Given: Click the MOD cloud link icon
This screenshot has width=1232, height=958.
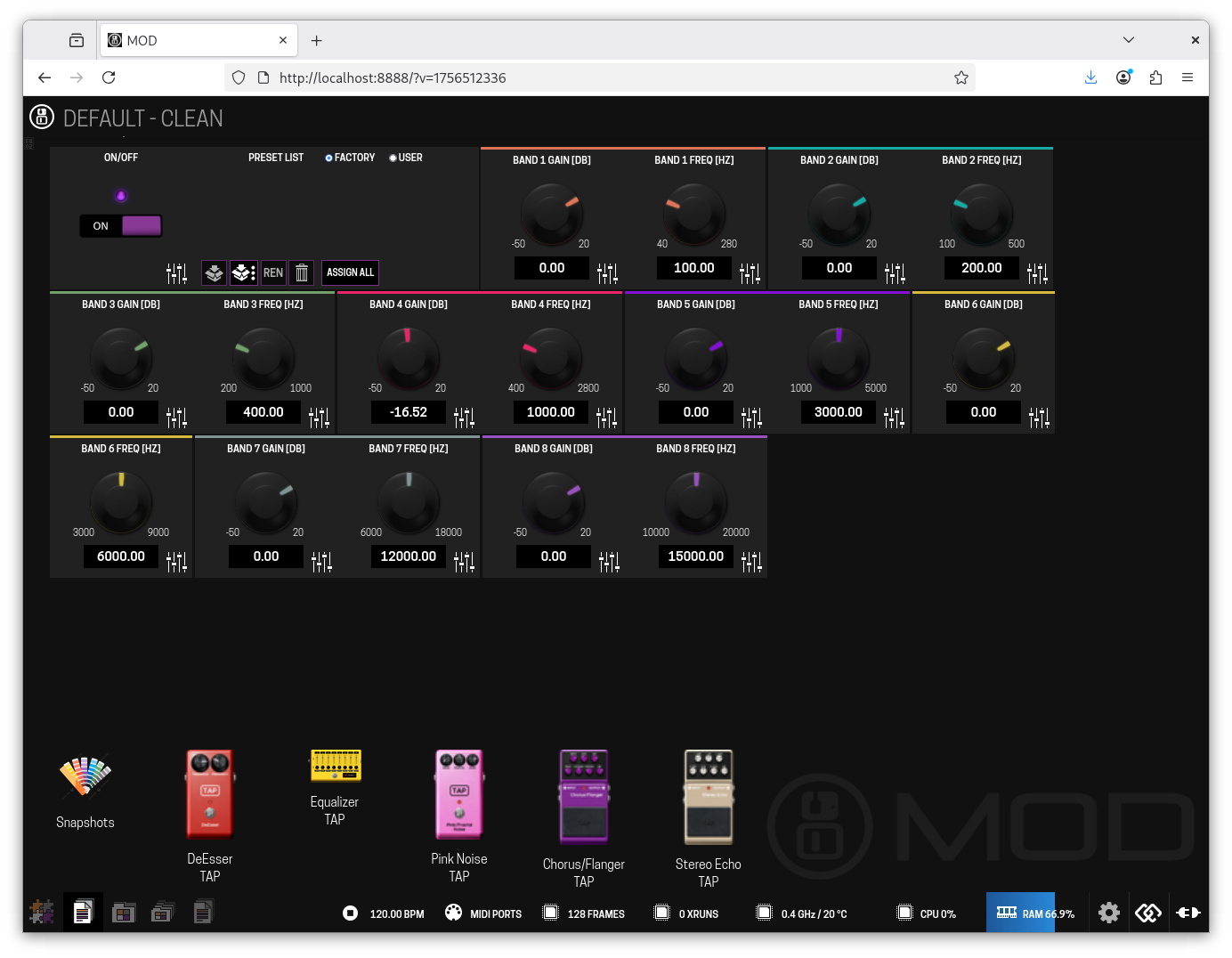Looking at the screenshot, I should point(1148,913).
